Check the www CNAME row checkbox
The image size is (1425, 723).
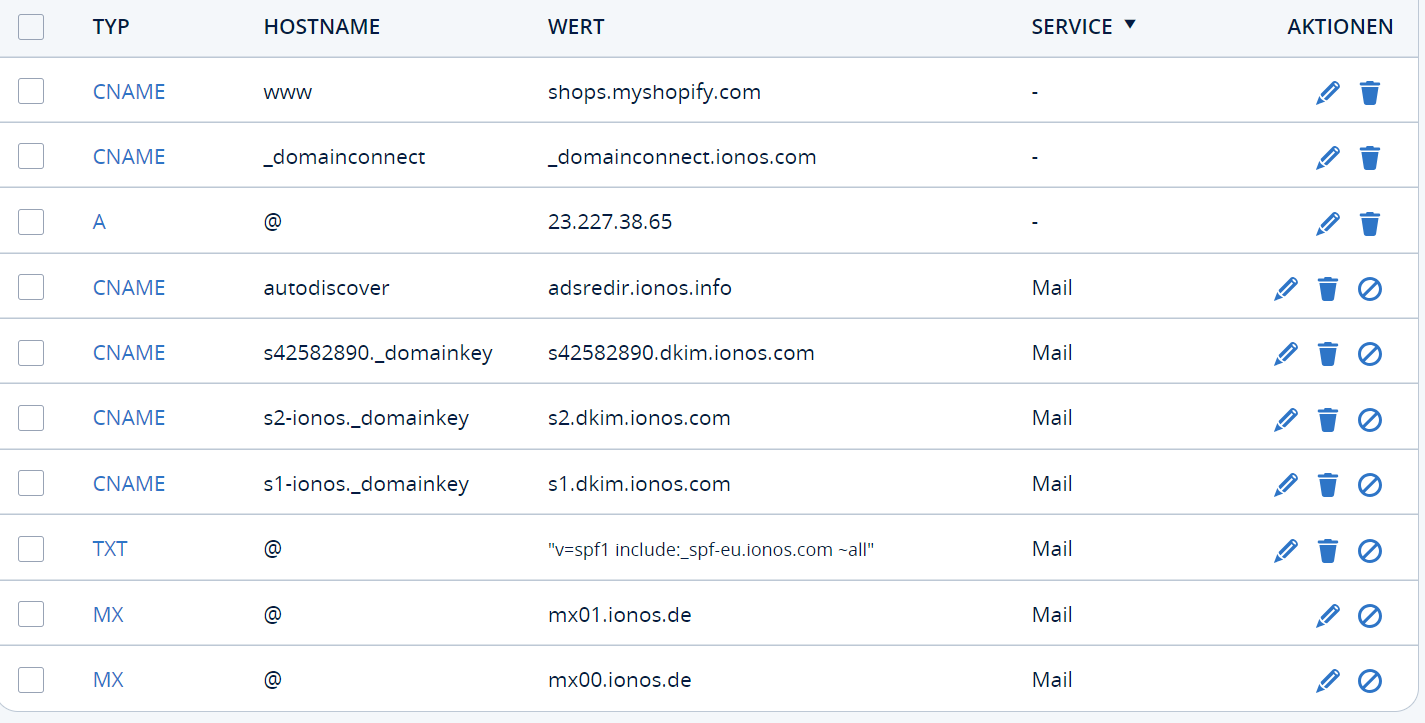click(31, 92)
